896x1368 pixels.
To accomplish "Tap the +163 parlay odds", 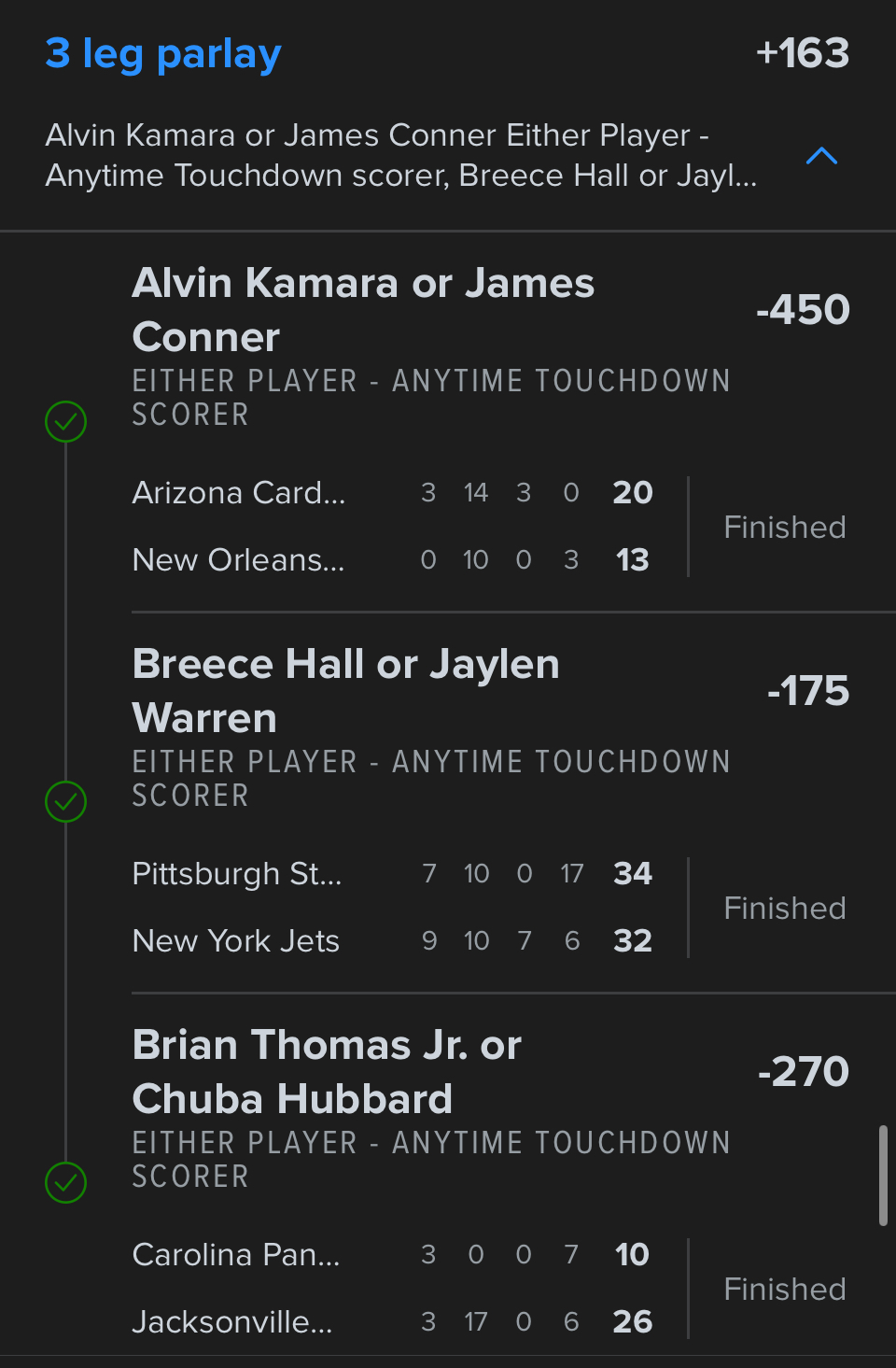I will tap(803, 53).
